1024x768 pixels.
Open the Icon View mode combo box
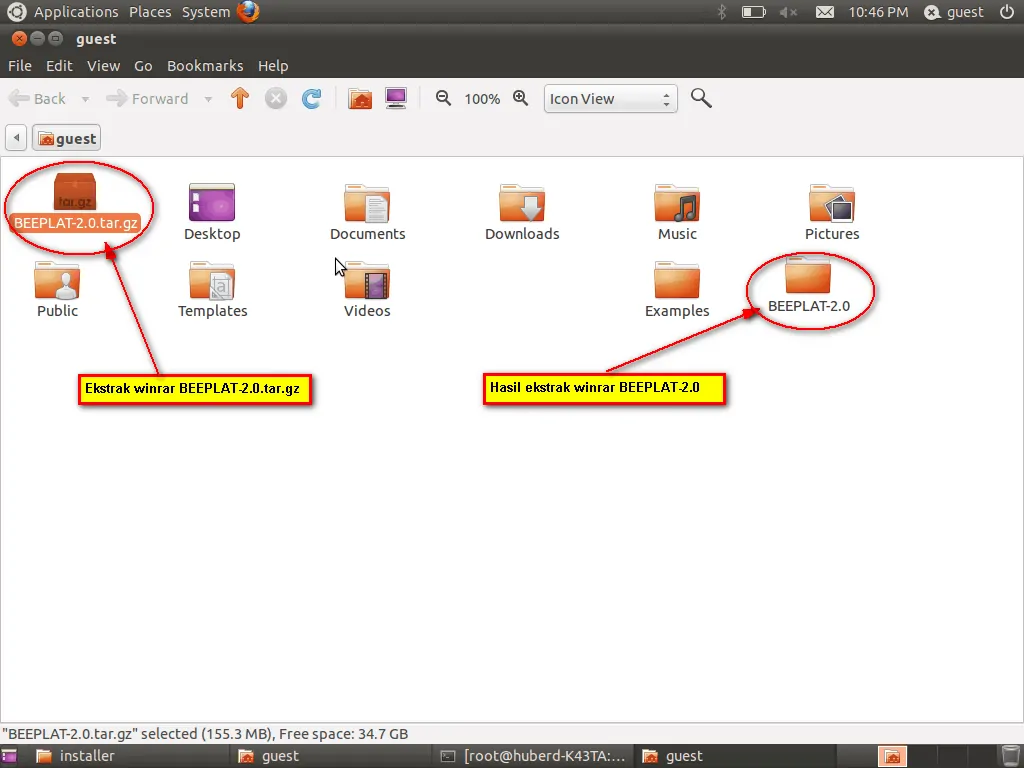[611, 99]
